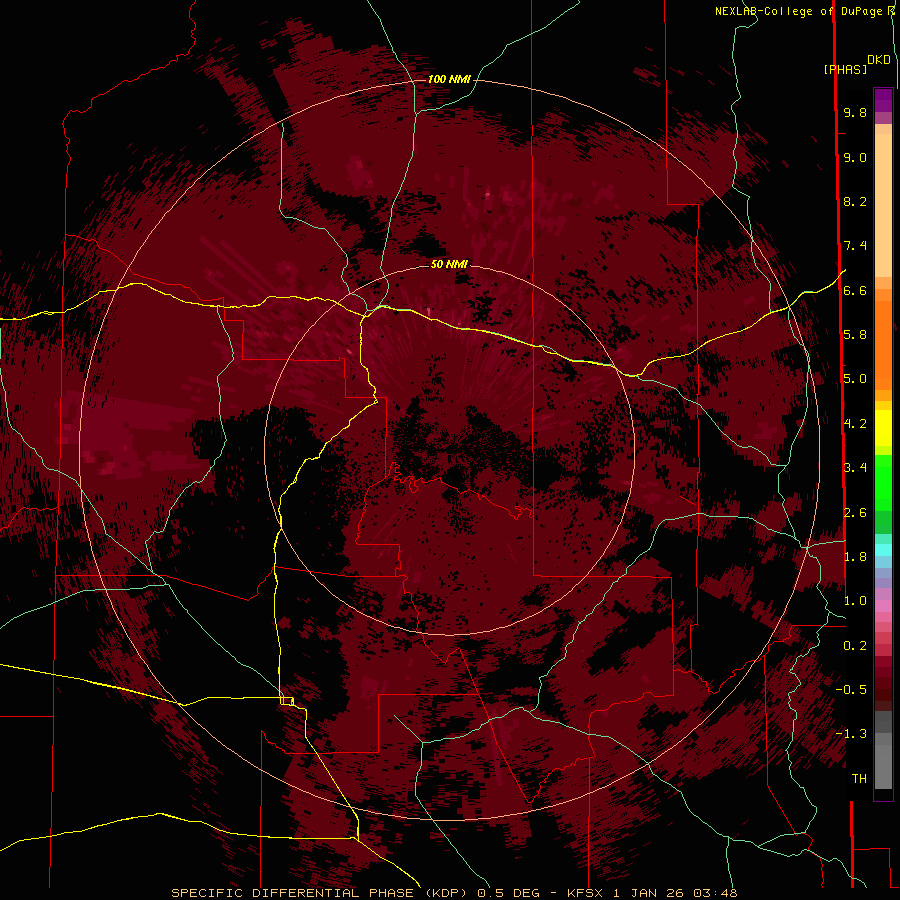The width and height of the screenshot is (900, 900).
Task: Select the "2.6" scale value
Action: 855,513
